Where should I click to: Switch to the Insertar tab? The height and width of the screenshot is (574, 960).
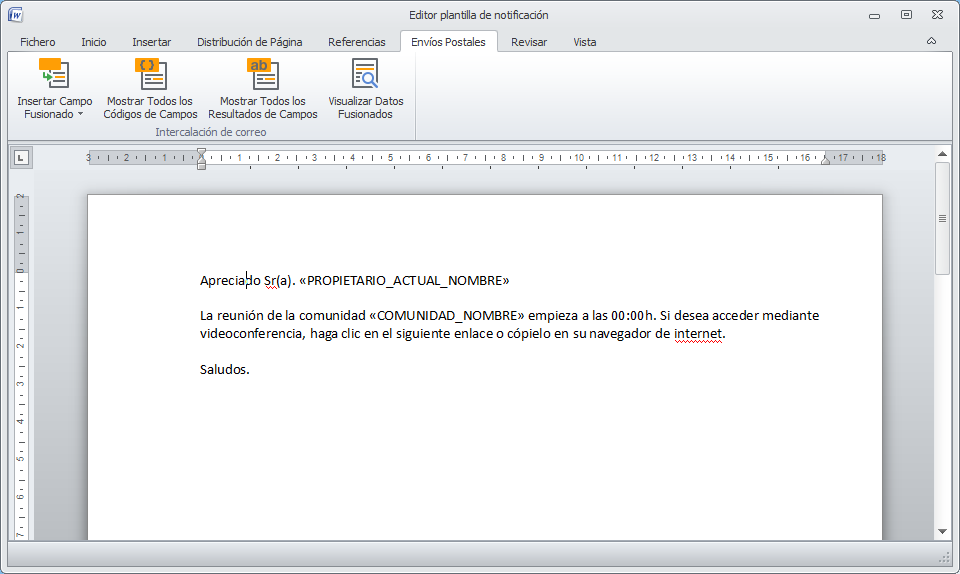[151, 42]
